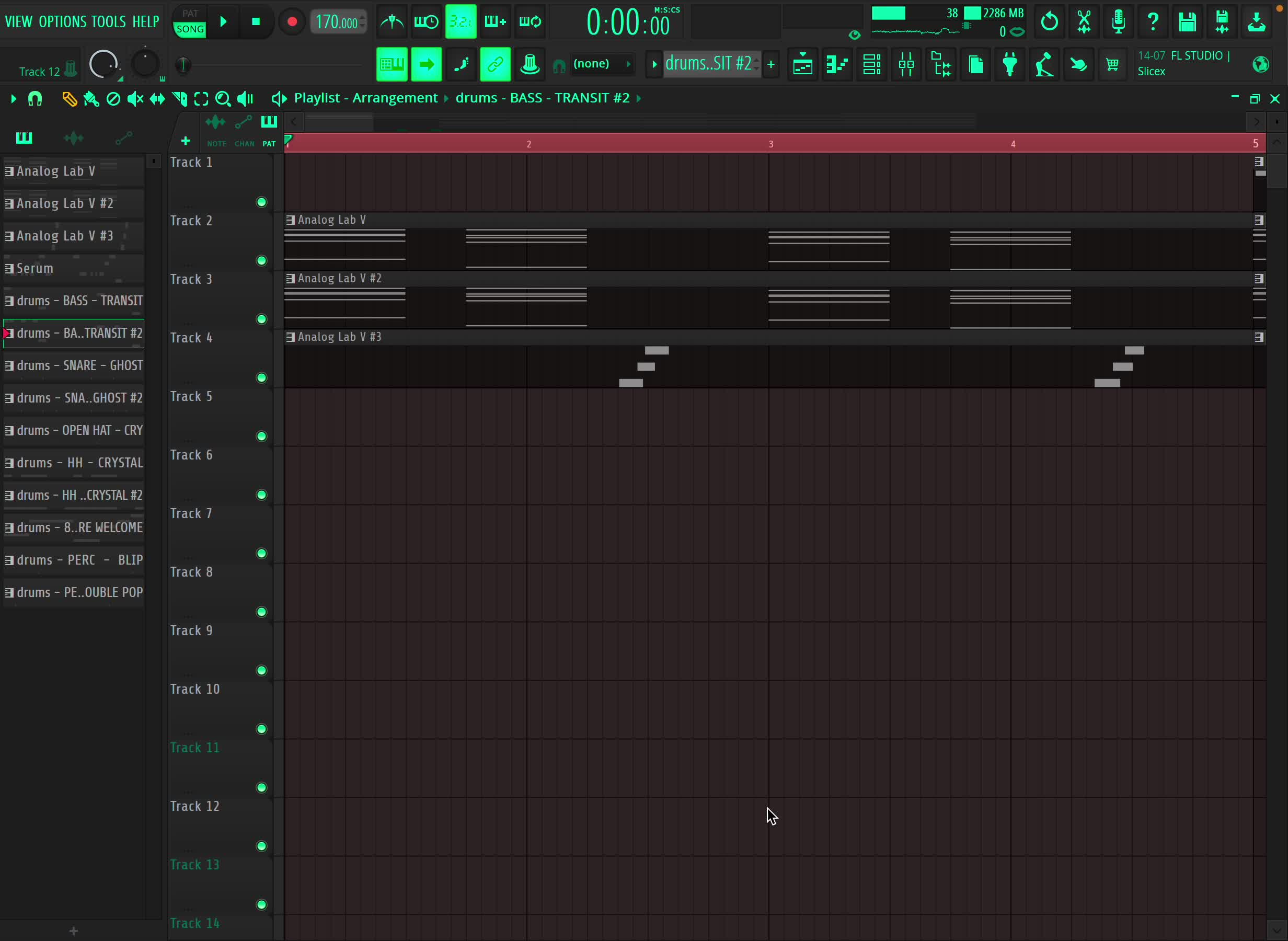Click the Record button

pyautogui.click(x=292, y=21)
